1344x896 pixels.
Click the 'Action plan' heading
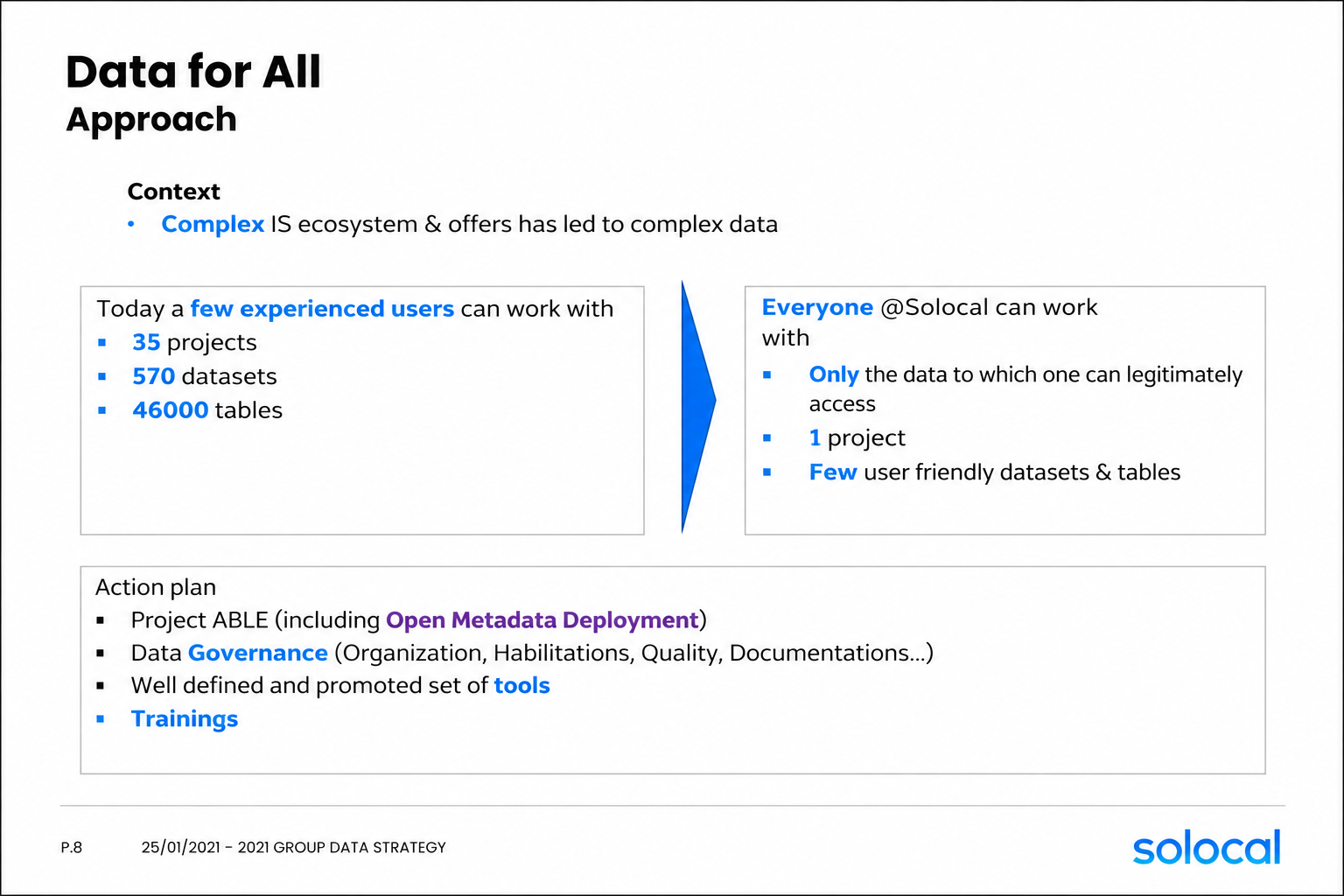click(x=156, y=587)
